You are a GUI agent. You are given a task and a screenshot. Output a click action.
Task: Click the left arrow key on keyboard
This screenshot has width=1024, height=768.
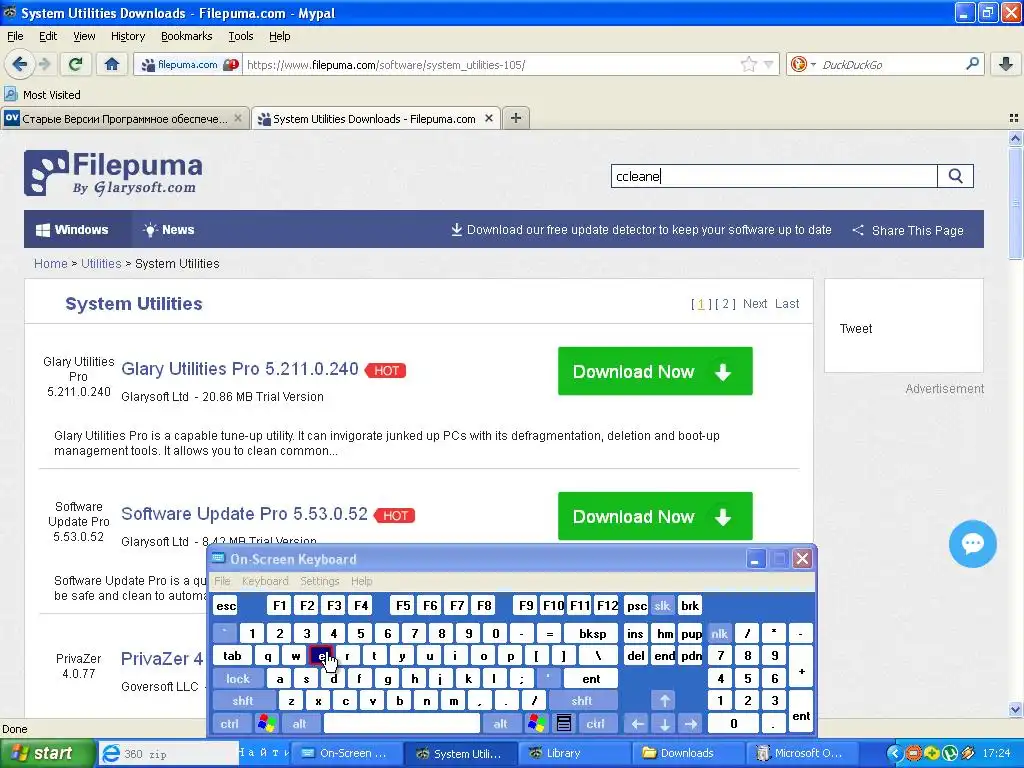(638, 724)
